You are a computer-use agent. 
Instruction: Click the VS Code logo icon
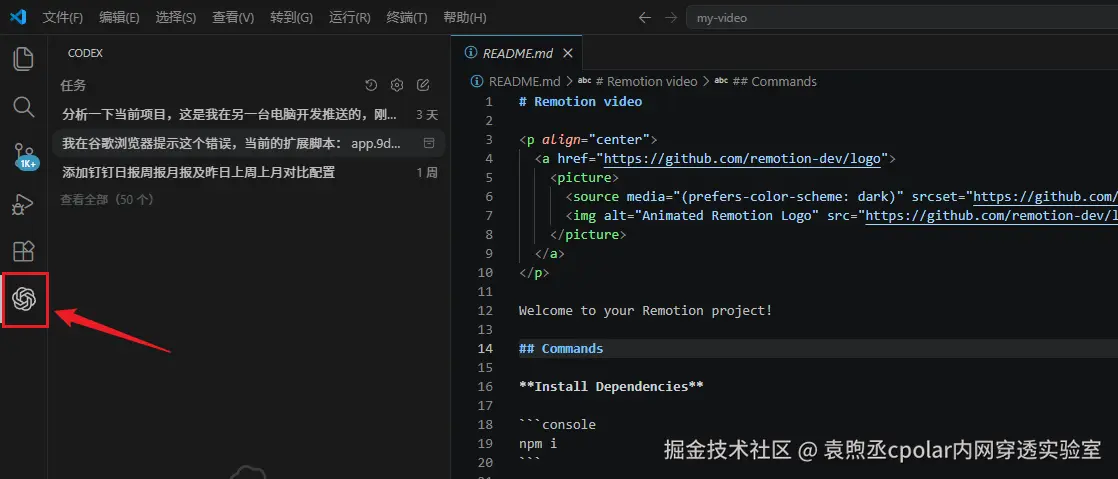[x=18, y=17]
